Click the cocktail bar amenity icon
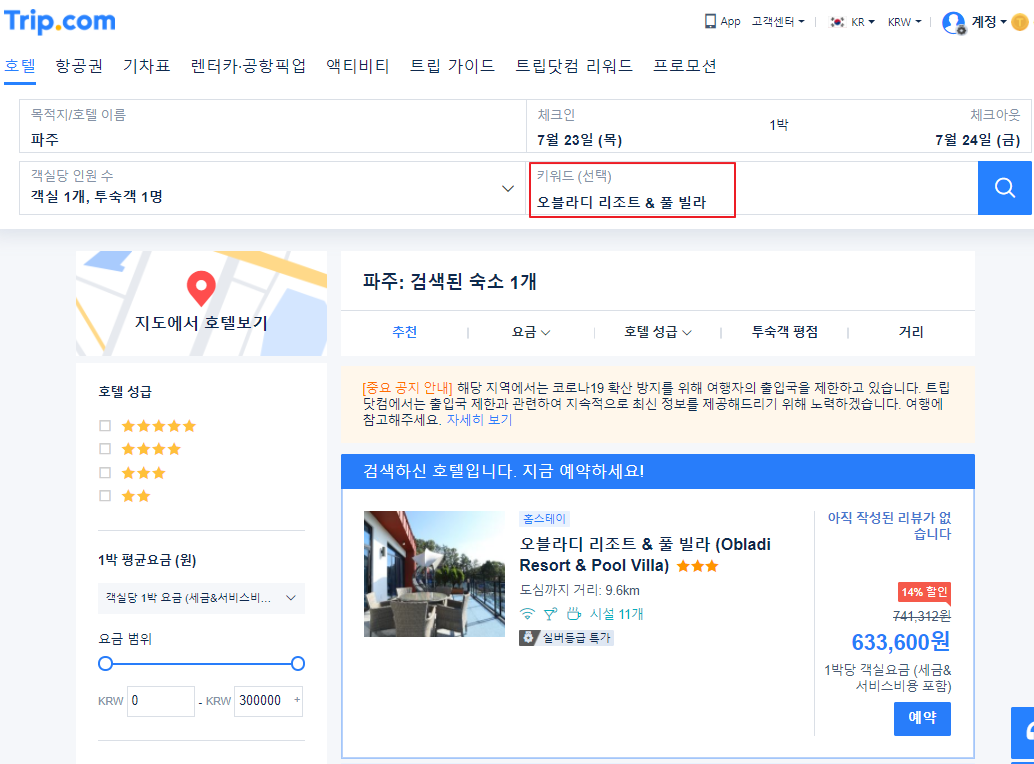 [550, 614]
